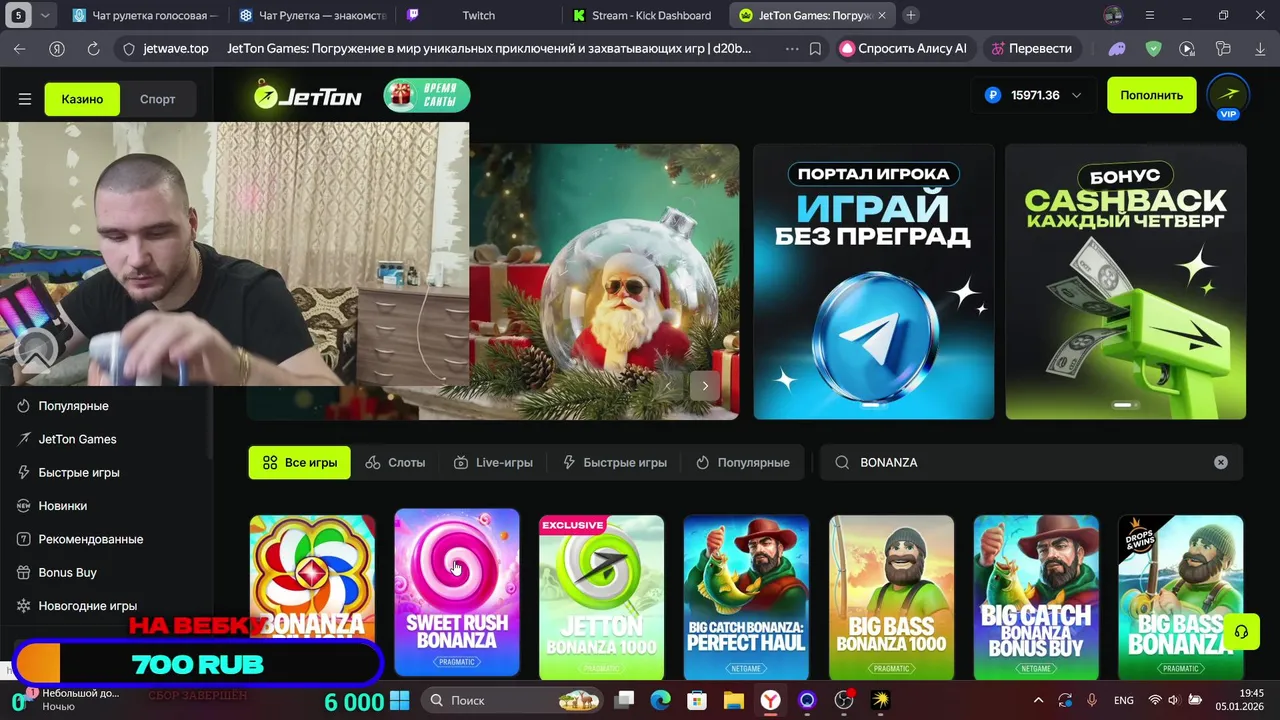Click the JetTon logo

point(307,96)
